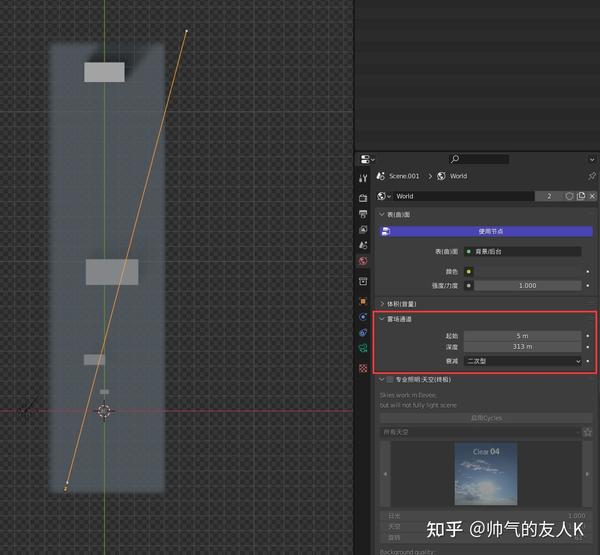The image size is (600, 555).
Task: Click the World user count 2
Action: click(x=549, y=196)
